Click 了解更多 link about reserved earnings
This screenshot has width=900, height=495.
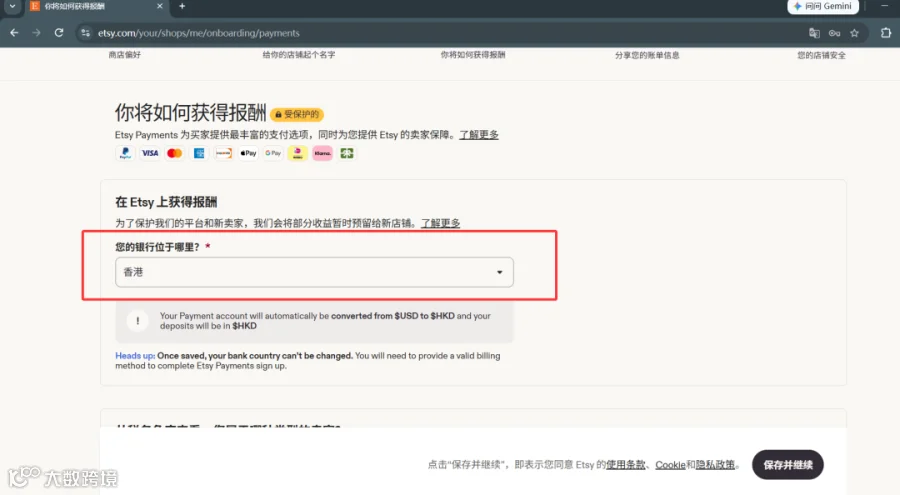tap(441, 223)
